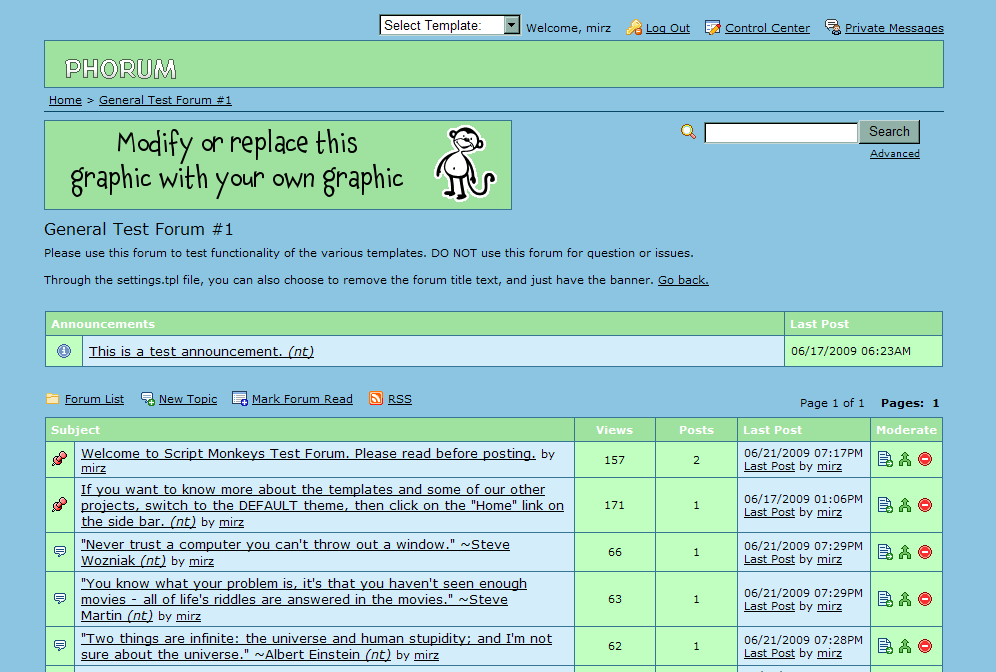Viewport: 996px width, 672px height.
Task: Click the Search button
Action: pyautogui.click(x=889, y=131)
